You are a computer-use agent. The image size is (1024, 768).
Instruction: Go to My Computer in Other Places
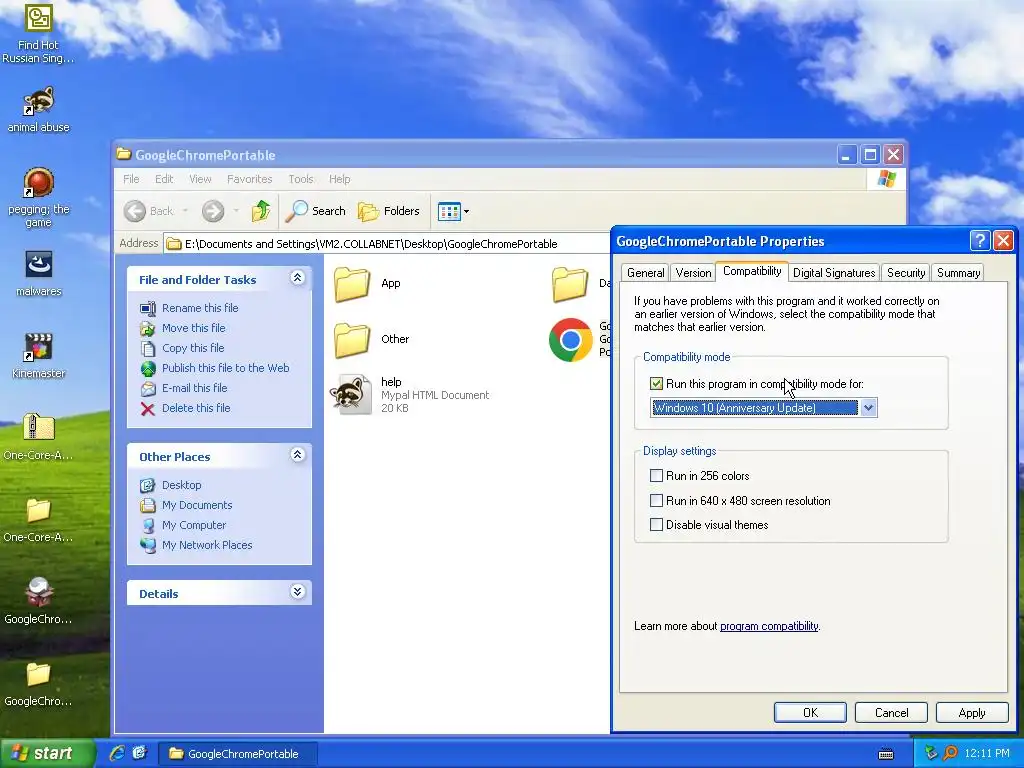pos(193,525)
